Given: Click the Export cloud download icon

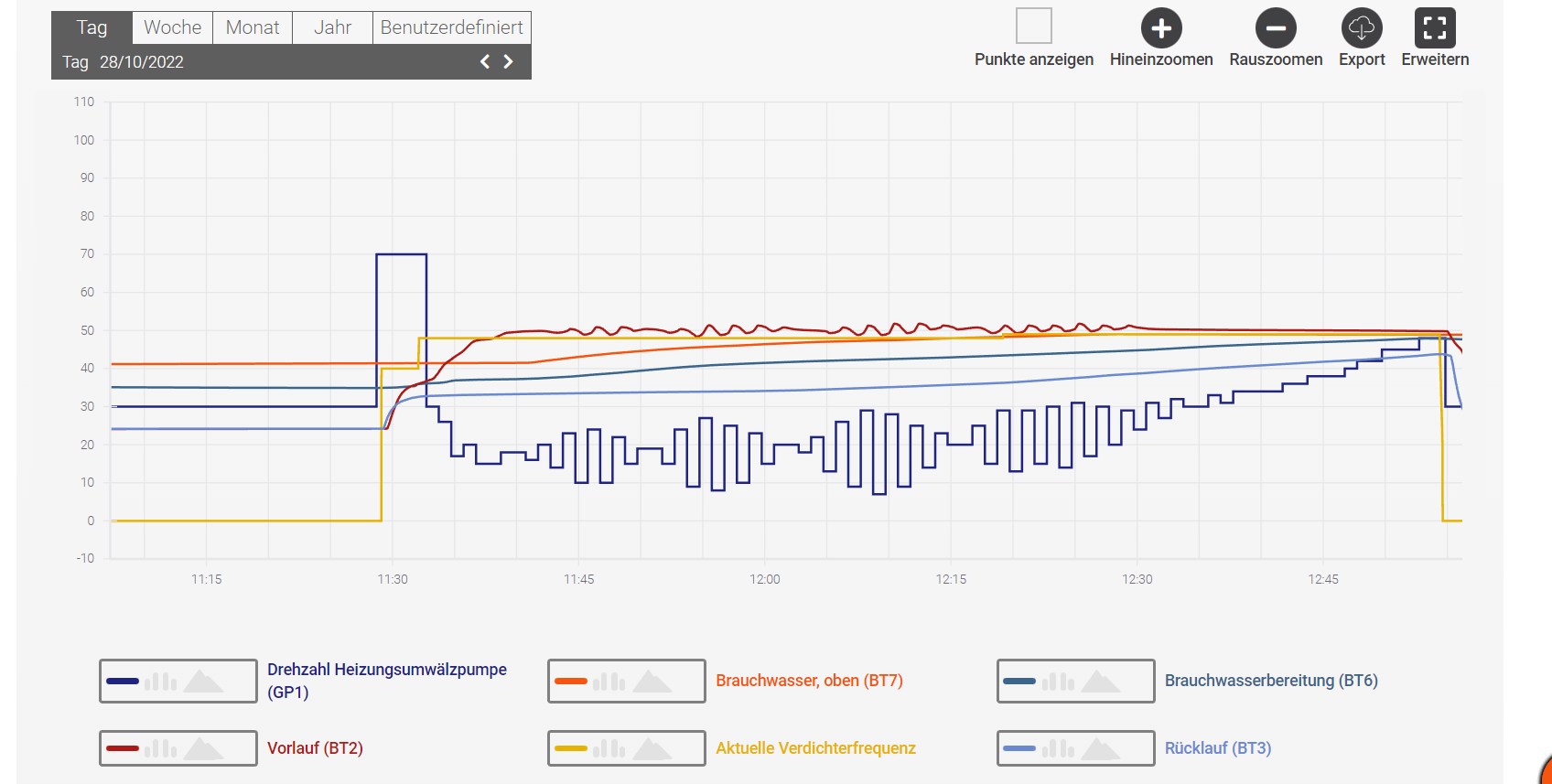Looking at the screenshot, I should [1362, 29].
